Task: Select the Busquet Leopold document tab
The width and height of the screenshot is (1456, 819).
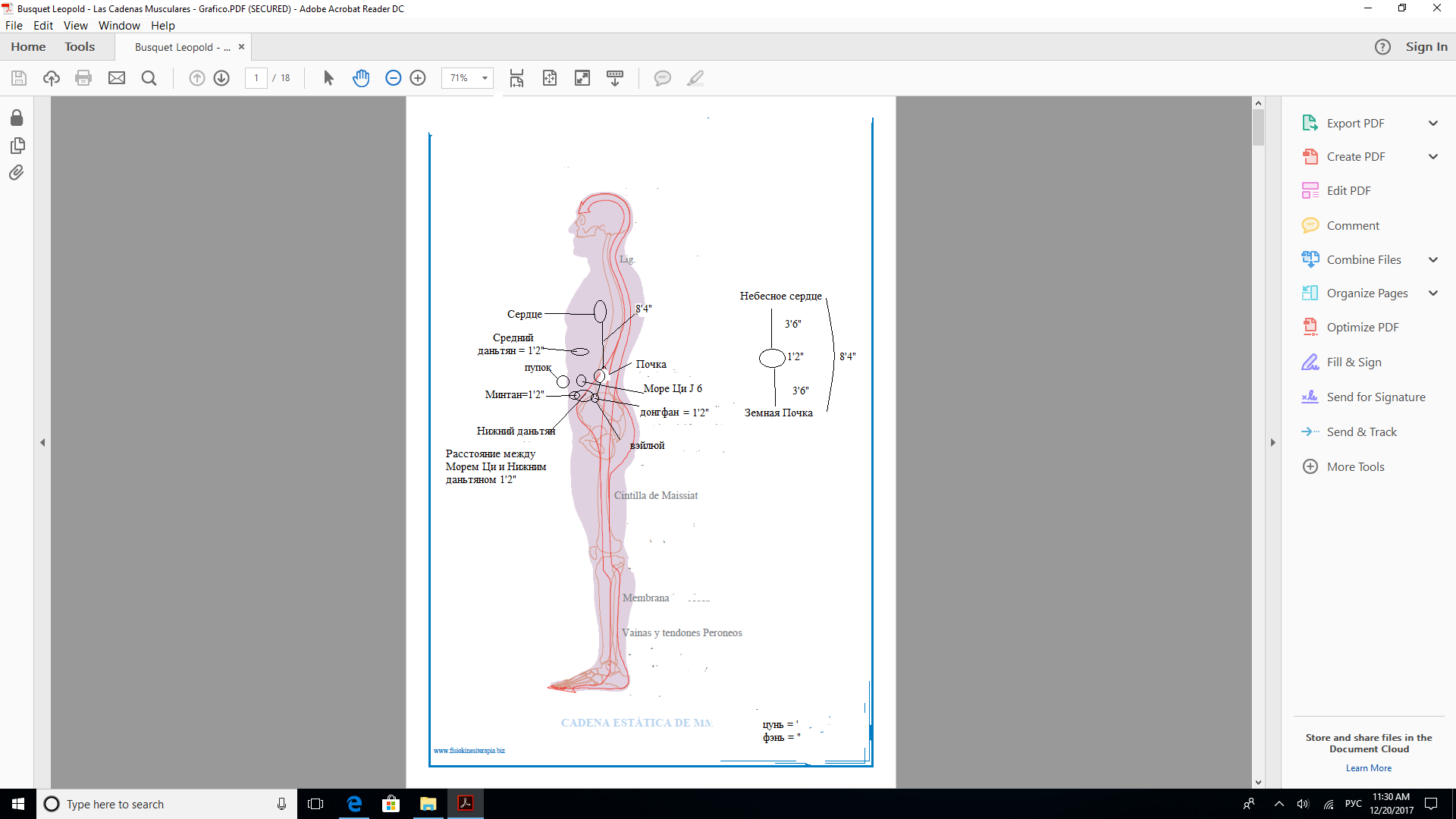Action: click(x=182, y=47)
